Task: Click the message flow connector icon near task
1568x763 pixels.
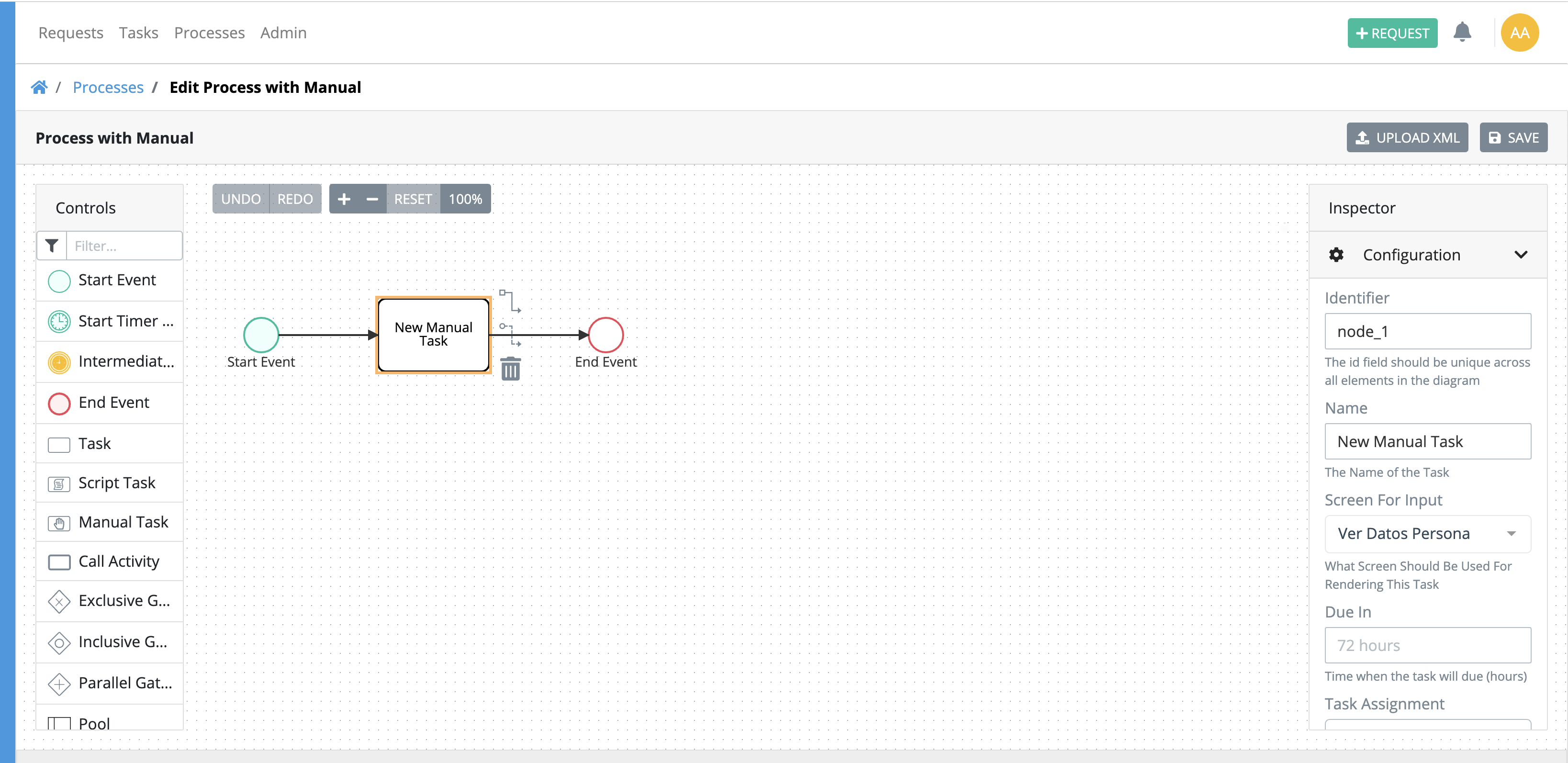Action: pyautogui.click(x=510, y=334)
